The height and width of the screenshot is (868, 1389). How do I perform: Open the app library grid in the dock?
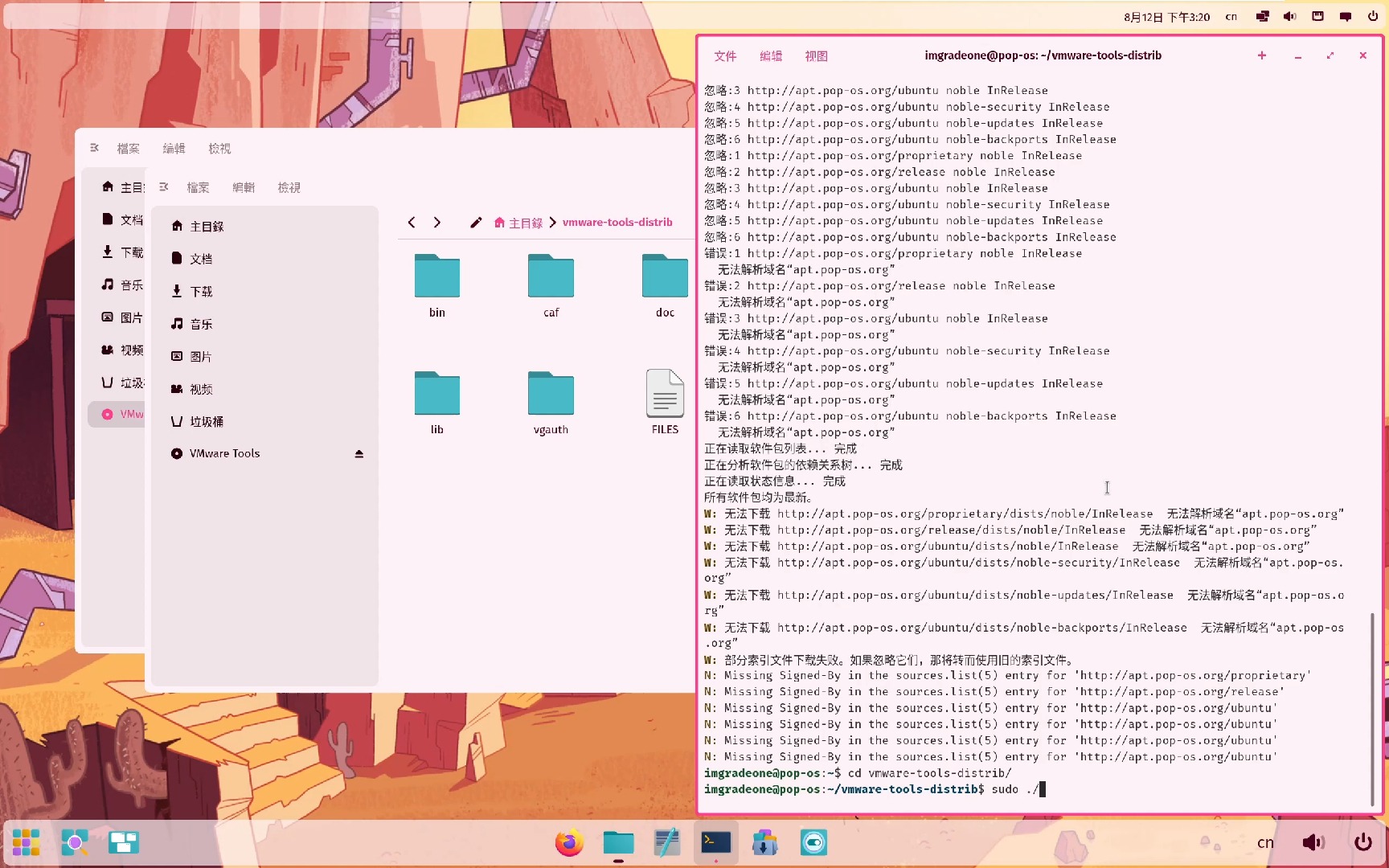[x=26, y=842]
